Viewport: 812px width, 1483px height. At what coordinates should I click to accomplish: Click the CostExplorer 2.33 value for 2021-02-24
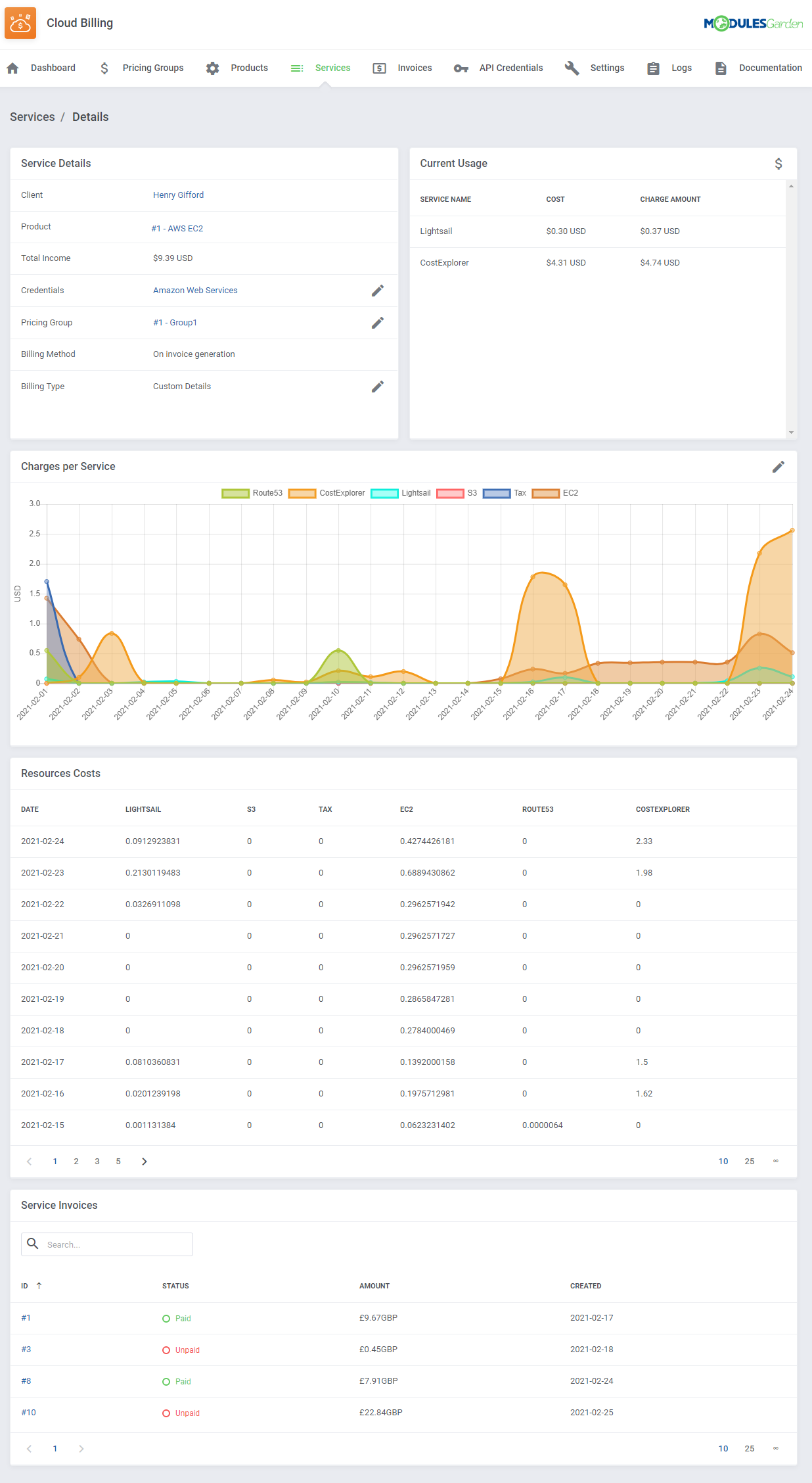click(x=644, y=841)
